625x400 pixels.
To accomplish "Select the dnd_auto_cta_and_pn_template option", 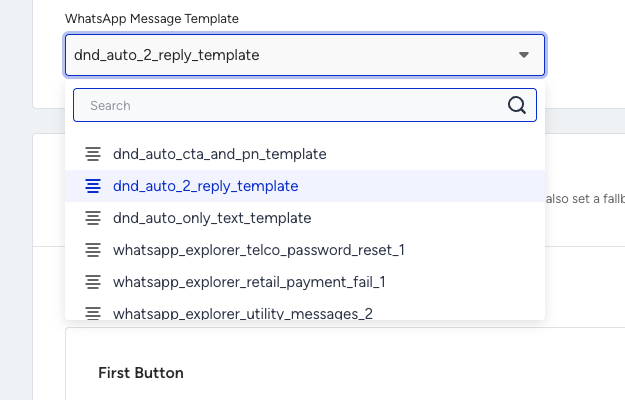I will click(x=305, y=154).
